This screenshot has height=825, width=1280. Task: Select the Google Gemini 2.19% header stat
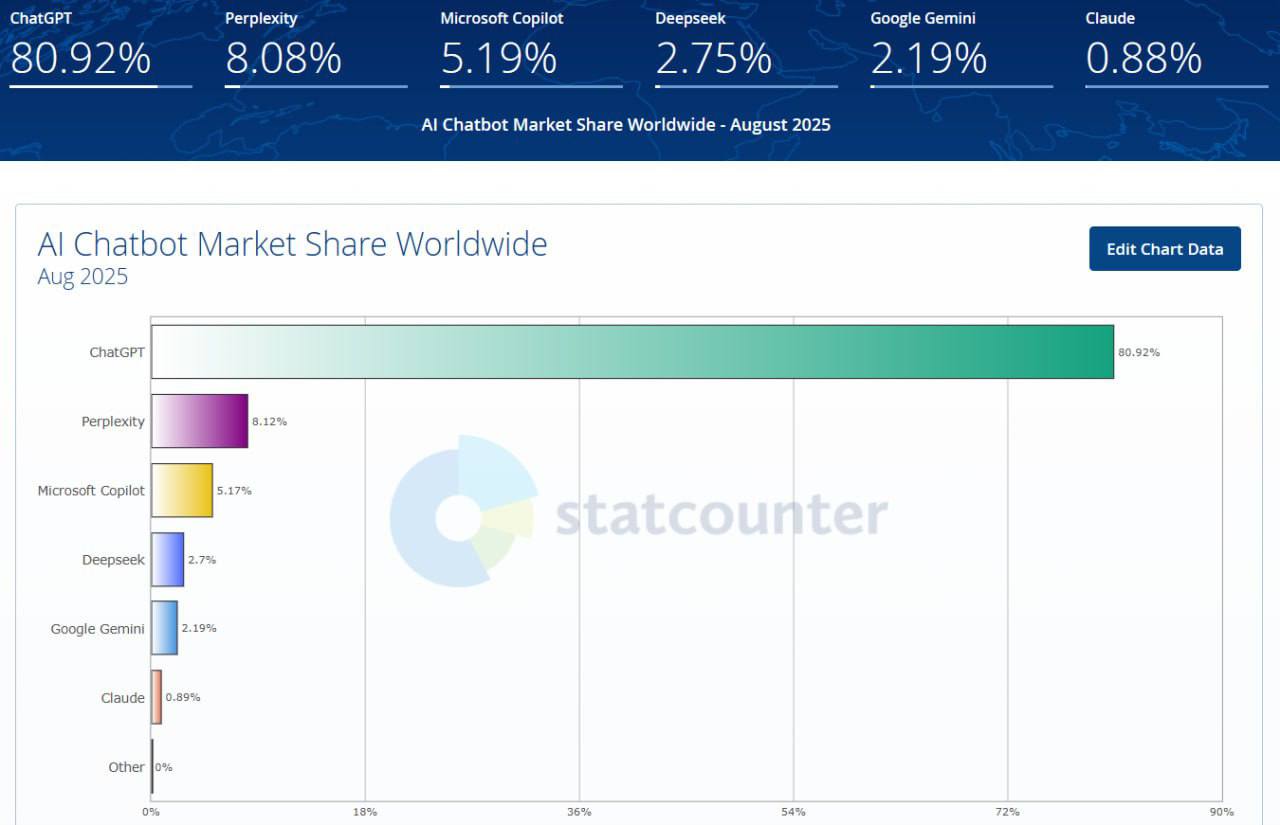point(928,58)
